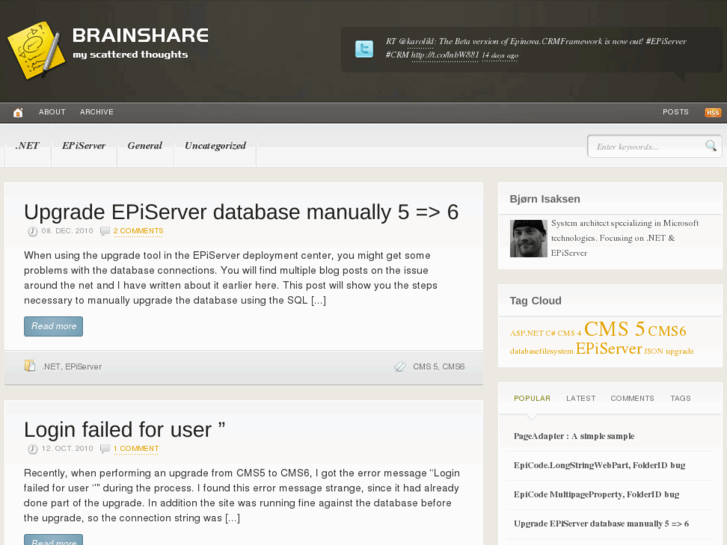727x545 pixels.
Task: Click the BRAINSHARE site title
Action: (140, 35)
